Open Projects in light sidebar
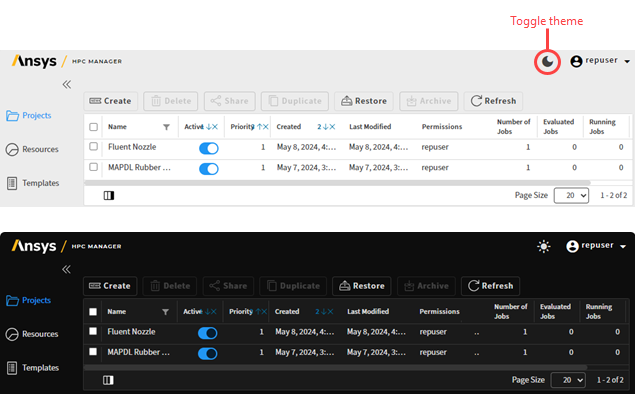Image resolution: width=635 pixels, height=394 pixels. 29,115
